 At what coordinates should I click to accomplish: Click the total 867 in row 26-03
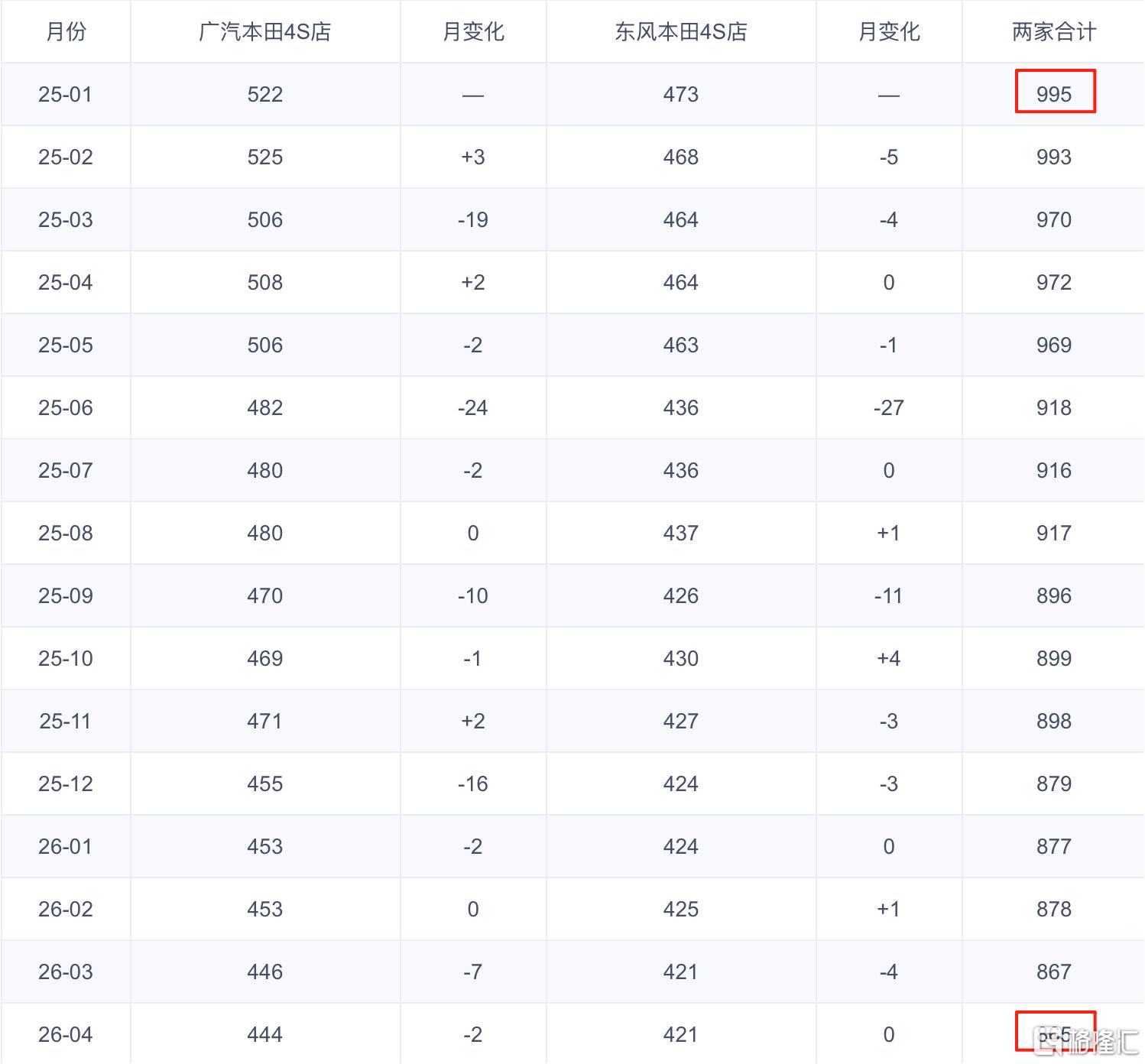1054,972
